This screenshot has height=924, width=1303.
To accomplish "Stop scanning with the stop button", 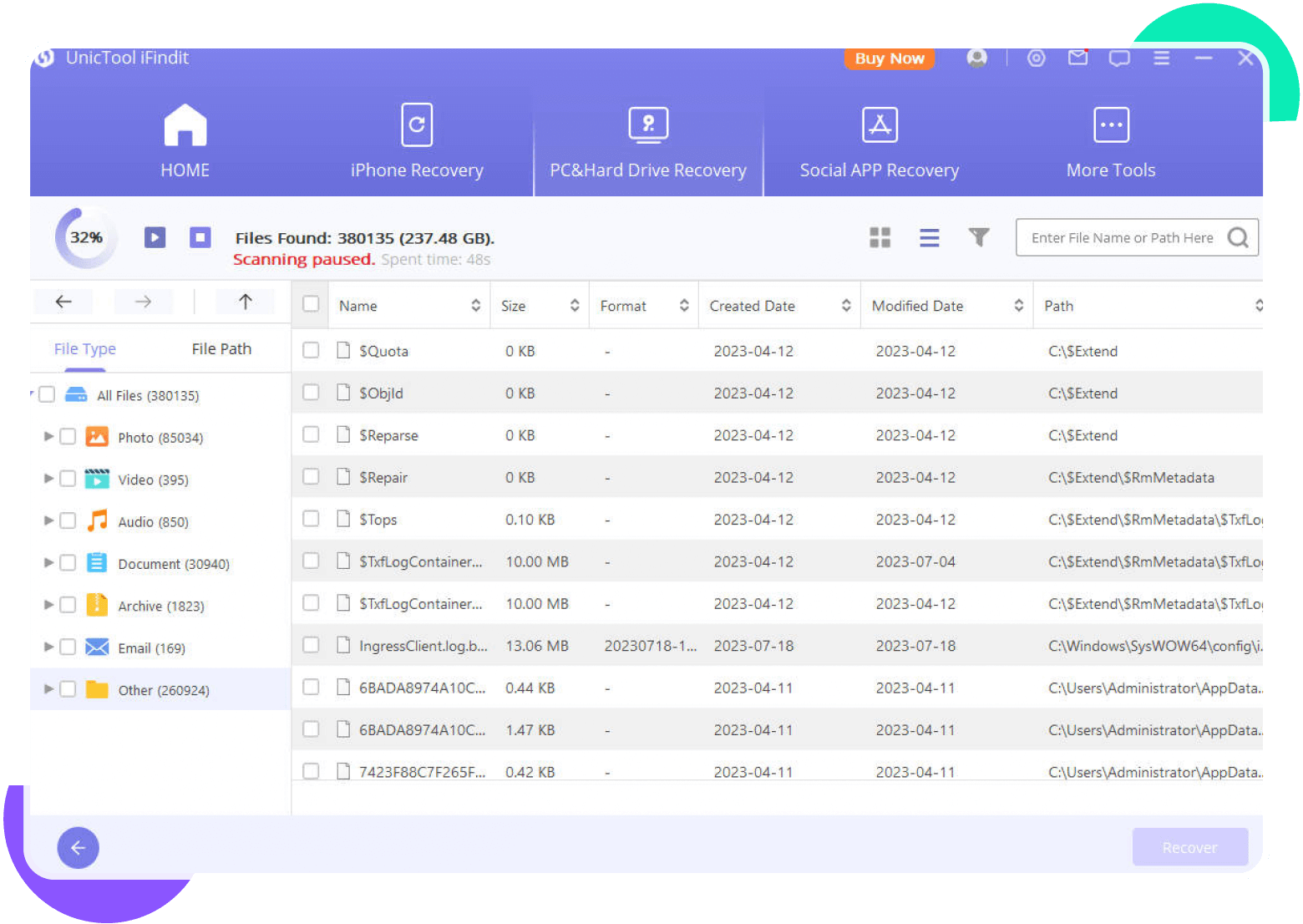I will (200, 237).
